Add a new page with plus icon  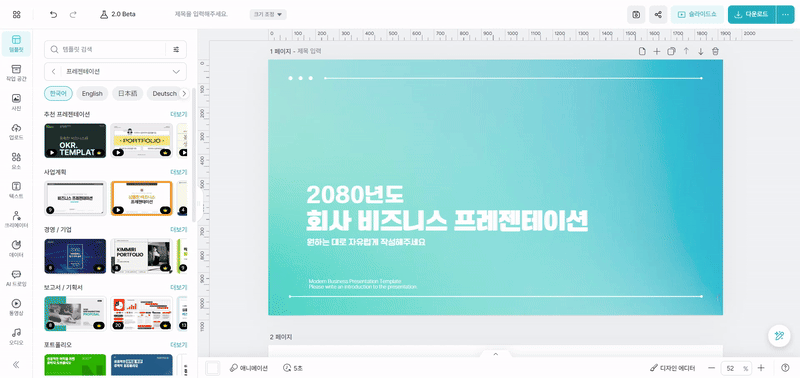[x=657, y=51]
